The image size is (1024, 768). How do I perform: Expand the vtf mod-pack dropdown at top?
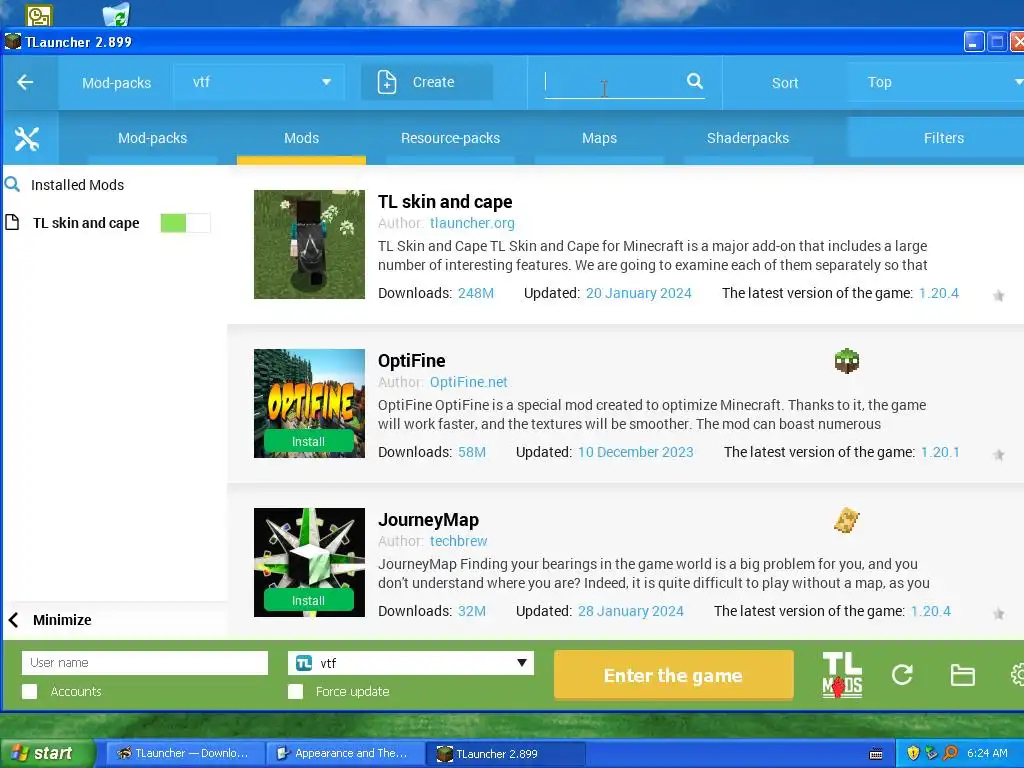click(259, 82)
